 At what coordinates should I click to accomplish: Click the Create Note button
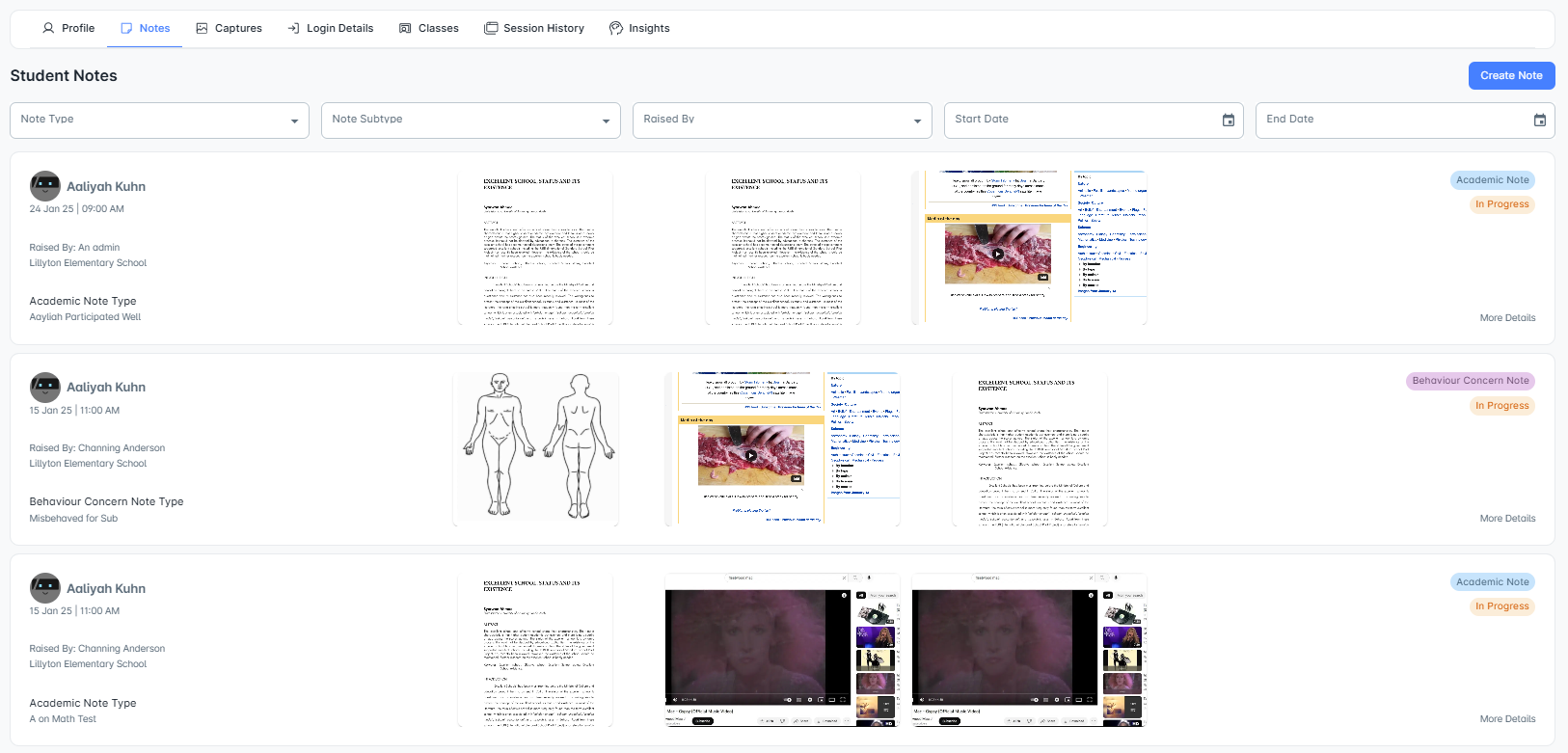pyautogui.click(x=1511, y=75)
